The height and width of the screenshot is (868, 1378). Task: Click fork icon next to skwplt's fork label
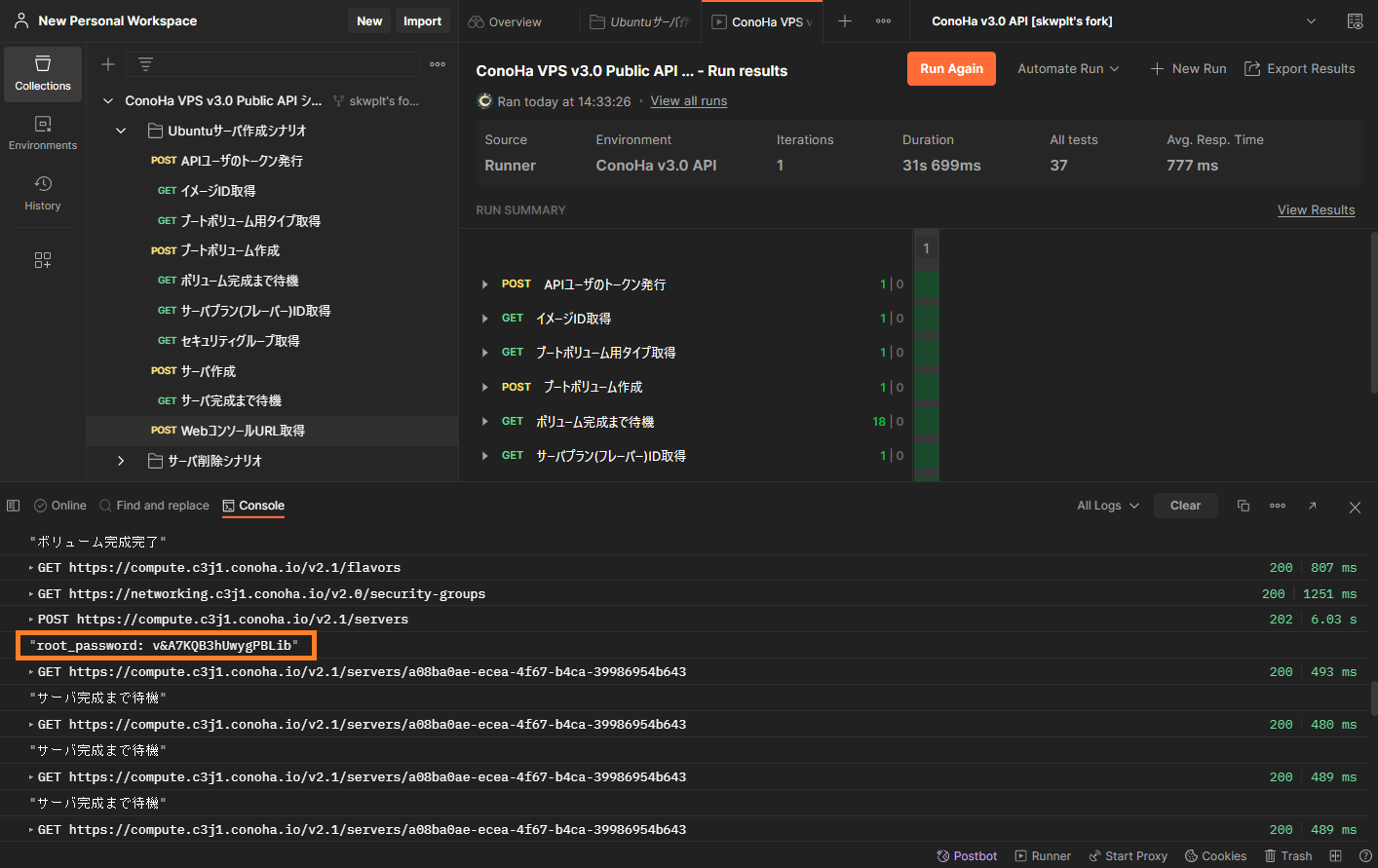[x=338, y=101]
